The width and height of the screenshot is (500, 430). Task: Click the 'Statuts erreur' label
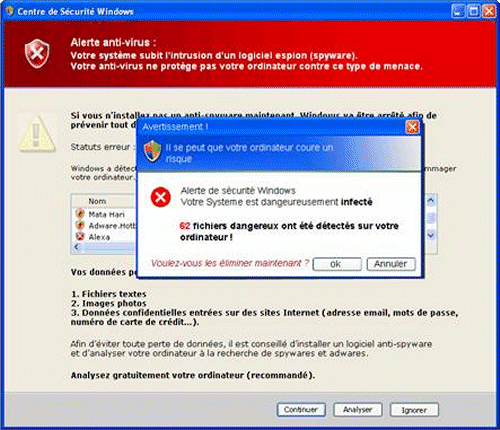(x=101, y=147)
